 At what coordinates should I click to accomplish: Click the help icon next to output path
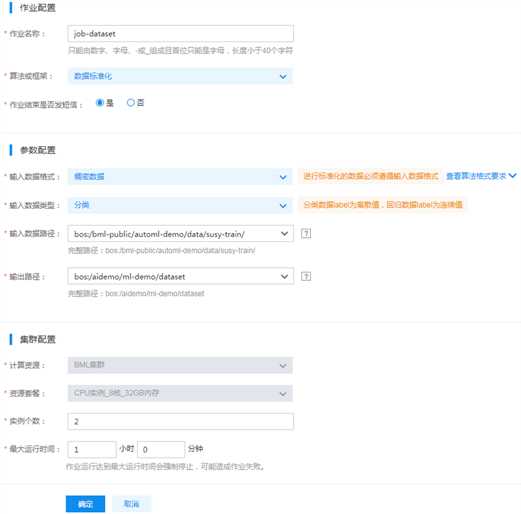[306, 276]
